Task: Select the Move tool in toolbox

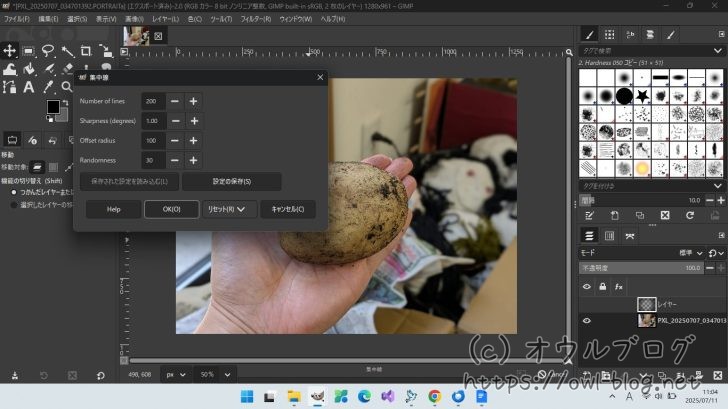Action: (x=10, y=51)
